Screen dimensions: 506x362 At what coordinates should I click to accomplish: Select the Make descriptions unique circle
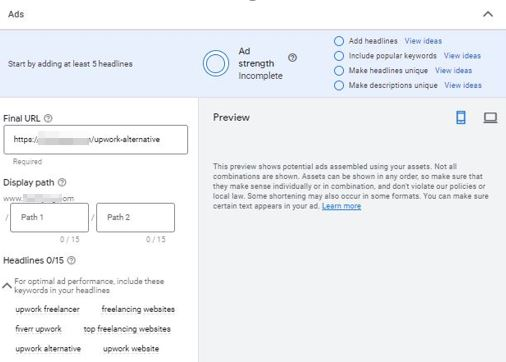[339, 85]
